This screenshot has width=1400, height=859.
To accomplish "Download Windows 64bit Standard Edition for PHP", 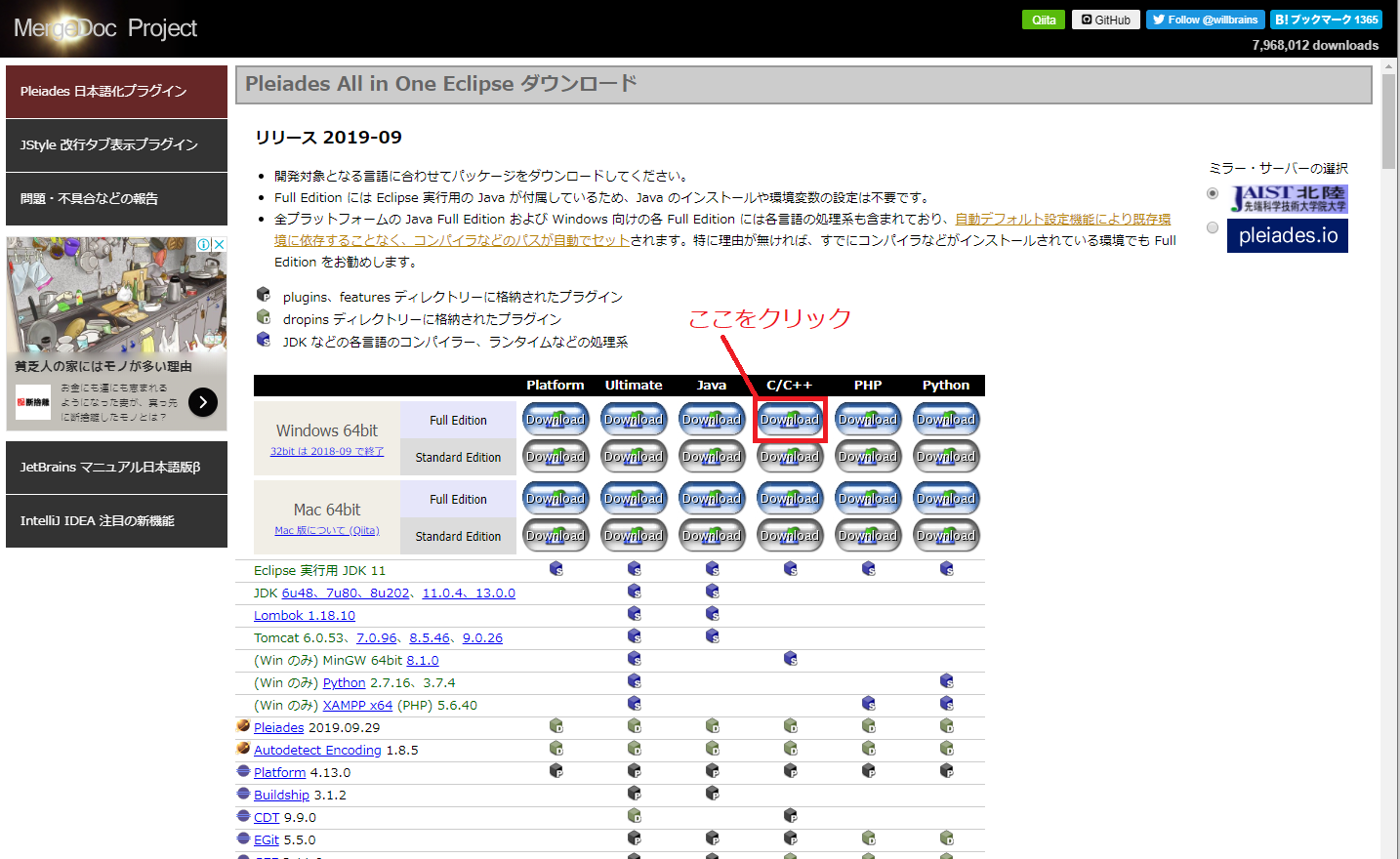I will [868, 457].
